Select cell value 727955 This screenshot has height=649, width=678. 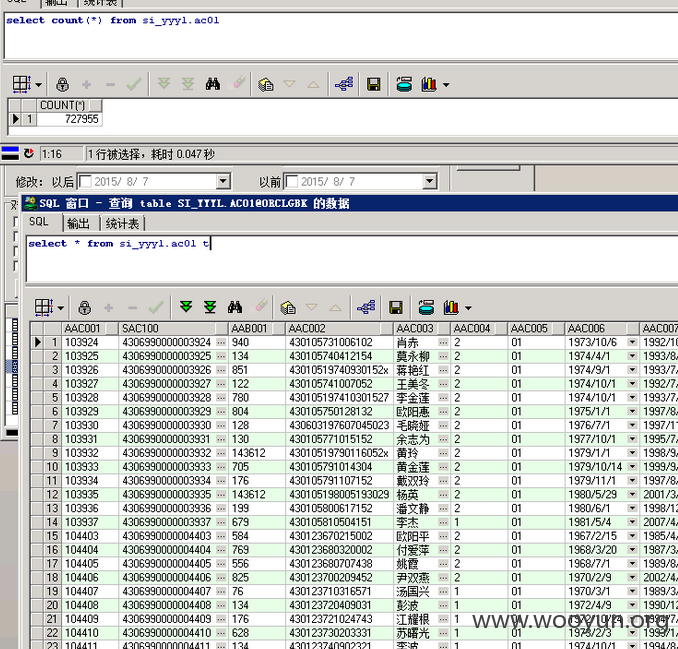[69, 119]
